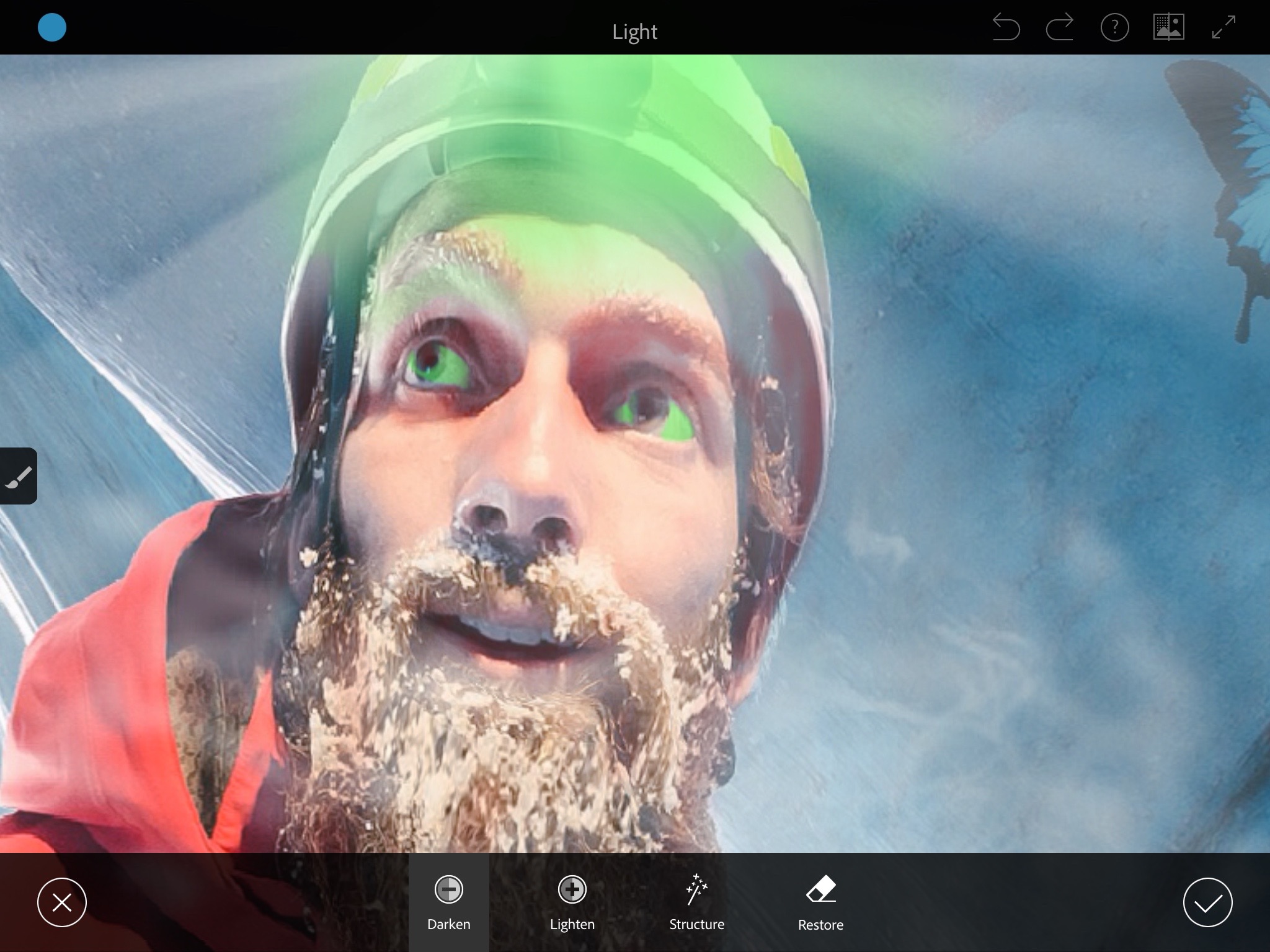The height and width of the screenshot is (952, 1270).
Task: Select the Darken tool
Action: [449, 902]
